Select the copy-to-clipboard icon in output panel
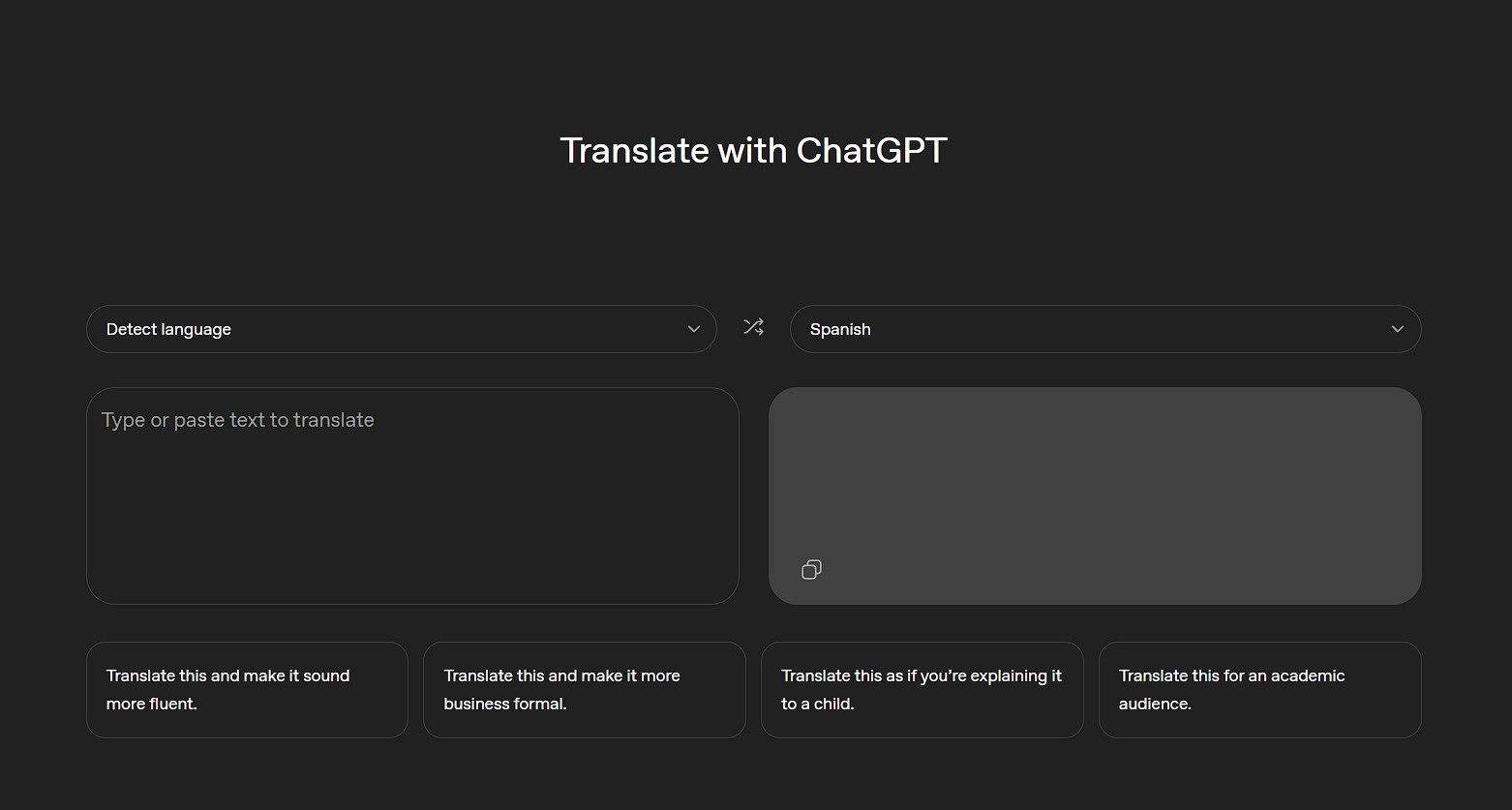Viewport: 1512px width, 810px height. pos(811,569)
